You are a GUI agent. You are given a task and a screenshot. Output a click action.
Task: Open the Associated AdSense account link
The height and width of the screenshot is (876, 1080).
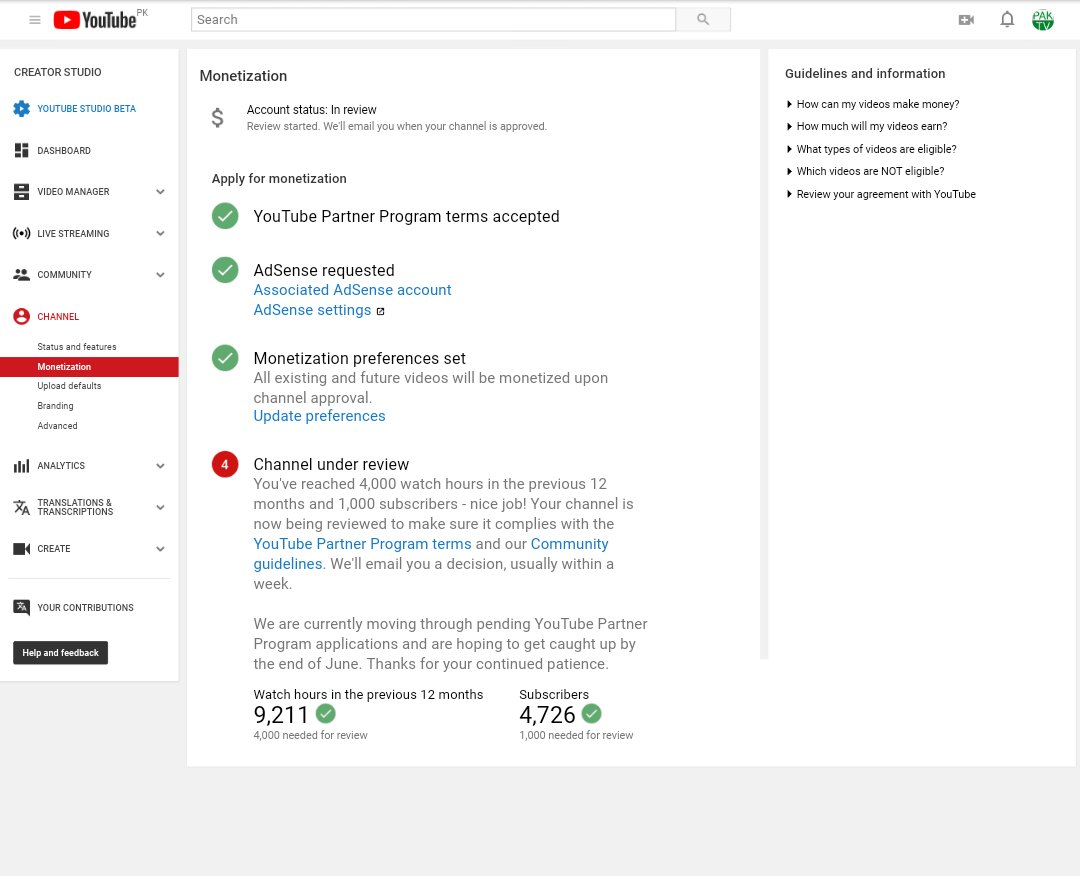[x=352, y=290]
